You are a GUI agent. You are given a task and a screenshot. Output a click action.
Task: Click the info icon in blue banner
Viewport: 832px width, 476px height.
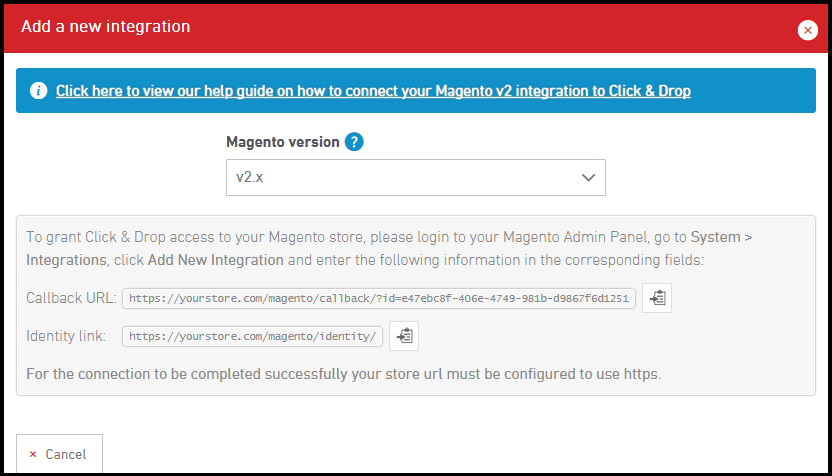(38, 91)
